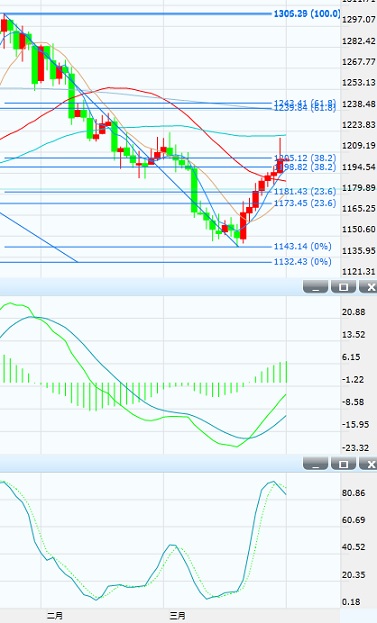Select the last MACD histogram bar
Viewport: 377px width, 623px height.
tap(286, 372)
